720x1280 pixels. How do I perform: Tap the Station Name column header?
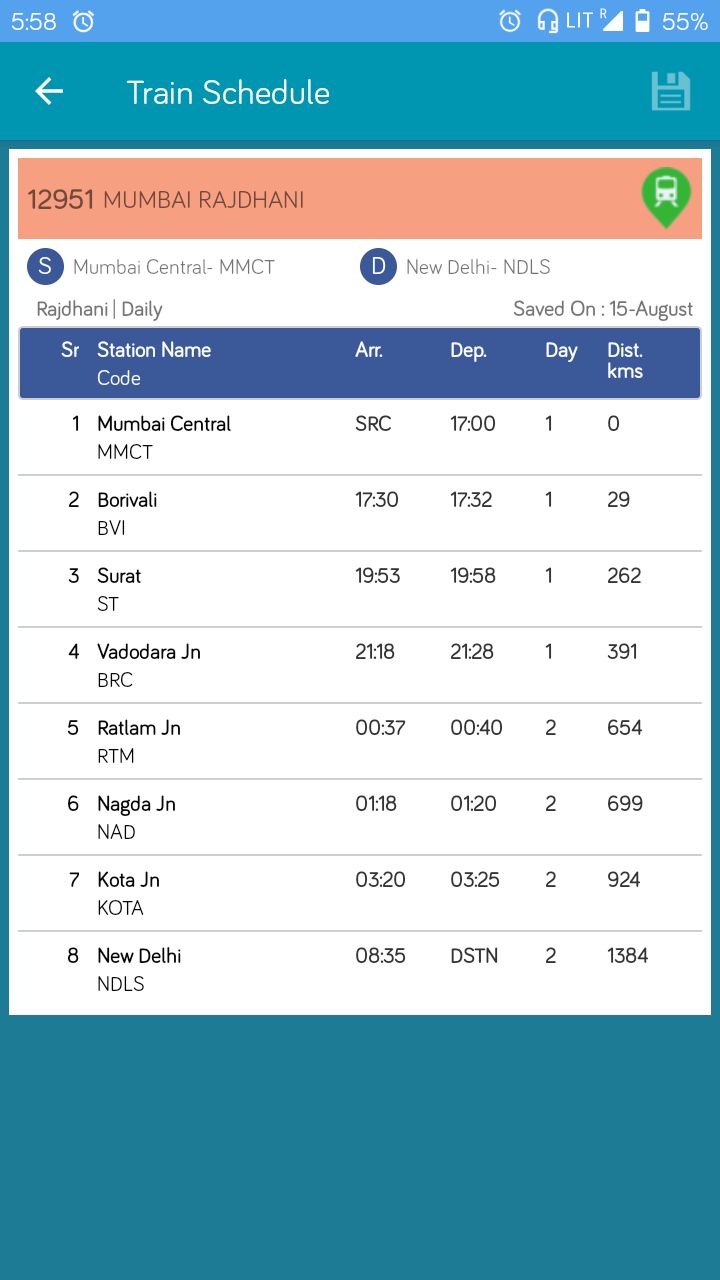(x=154, y=350)
